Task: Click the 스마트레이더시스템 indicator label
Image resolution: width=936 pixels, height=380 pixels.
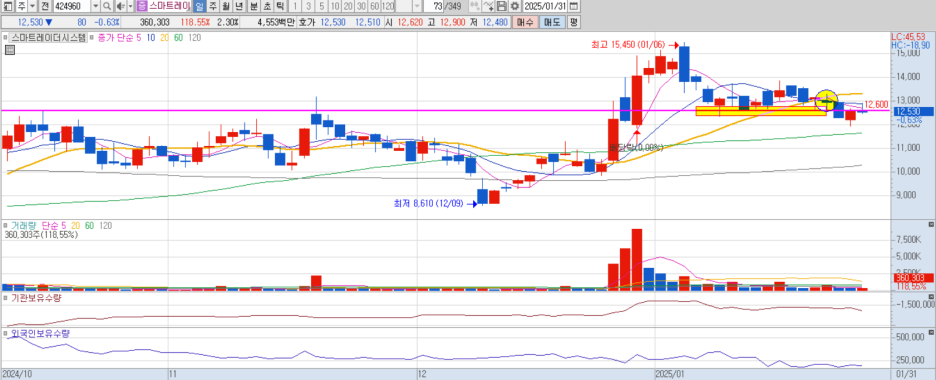Action: click(48, 38)
